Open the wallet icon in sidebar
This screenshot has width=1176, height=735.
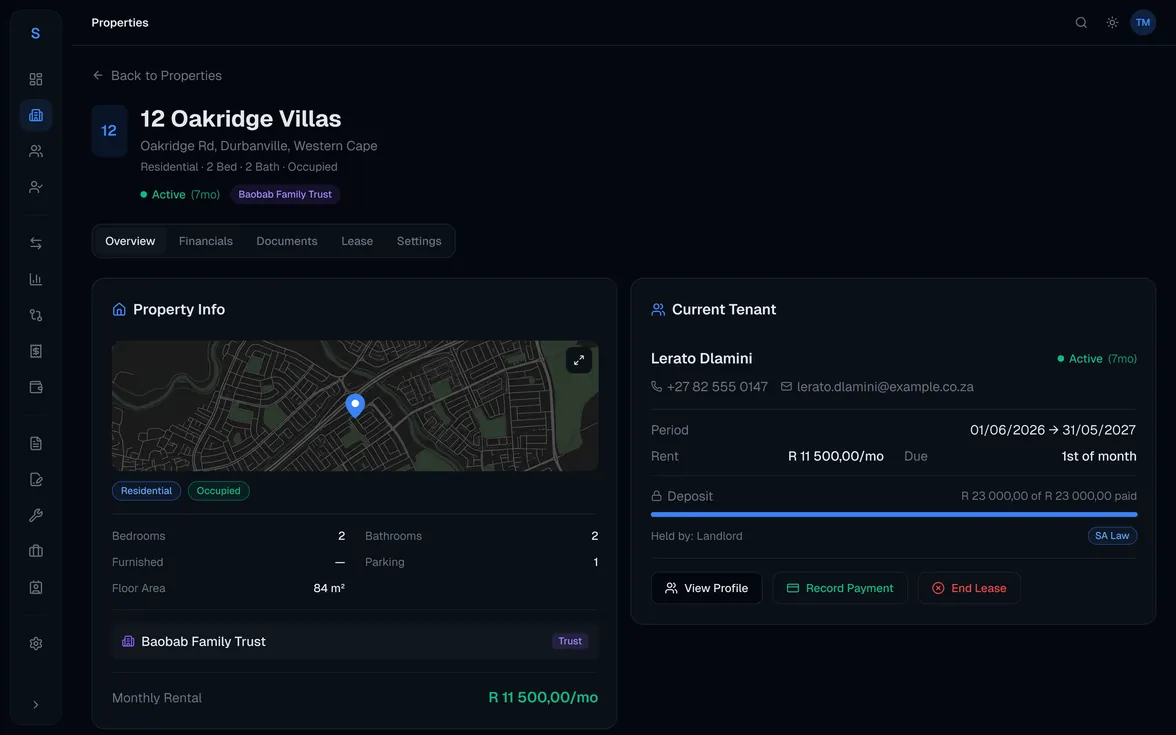click(35, 387)
